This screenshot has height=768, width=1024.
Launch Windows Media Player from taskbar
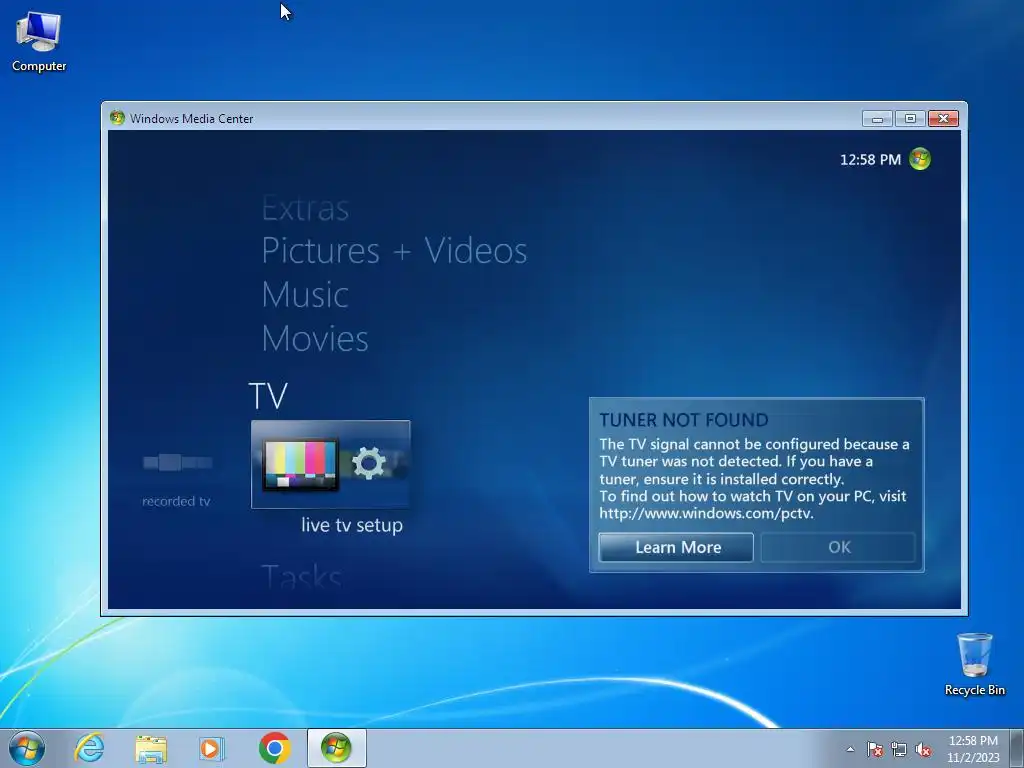click(212, 748)
